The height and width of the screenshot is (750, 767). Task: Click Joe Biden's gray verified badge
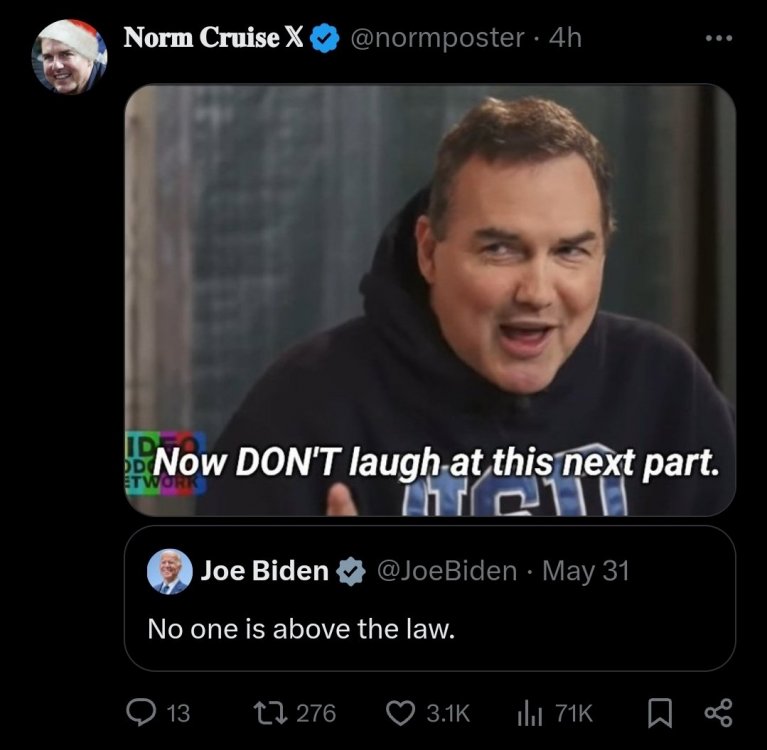(349, 571)
